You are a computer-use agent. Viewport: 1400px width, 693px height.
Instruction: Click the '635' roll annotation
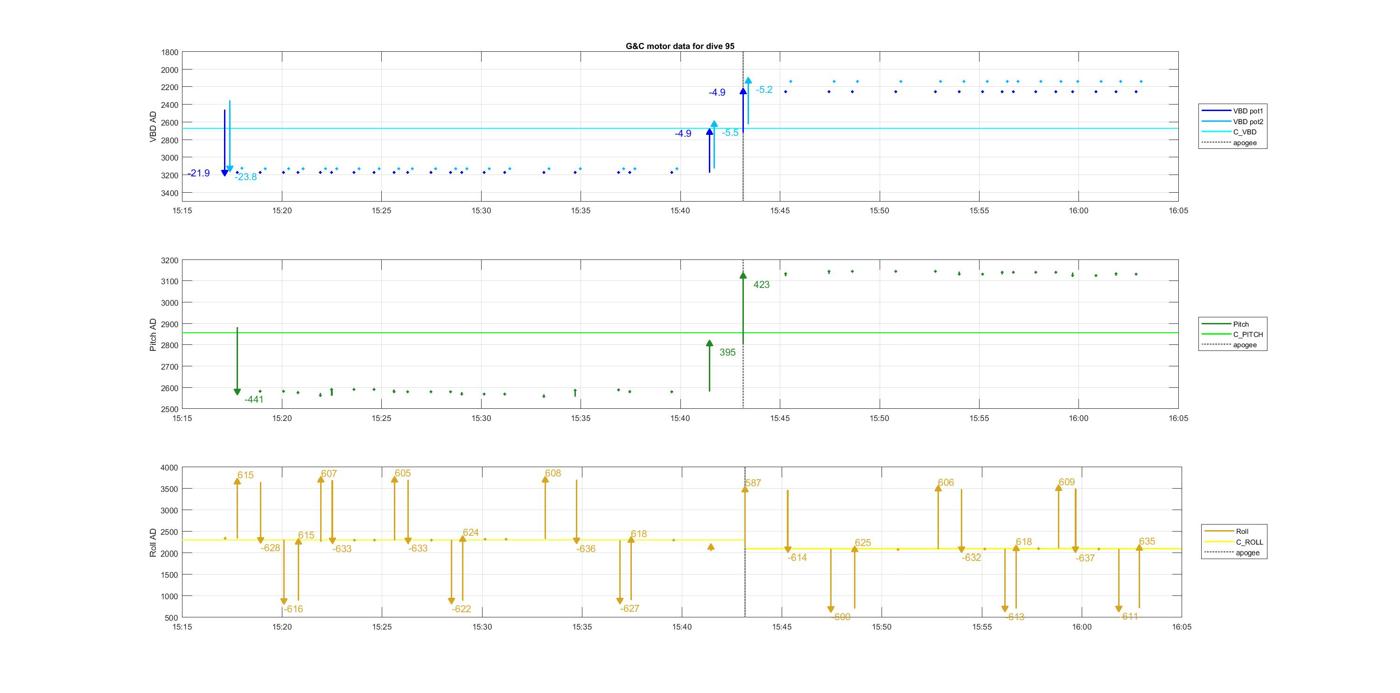click(x=1147, y=542)
